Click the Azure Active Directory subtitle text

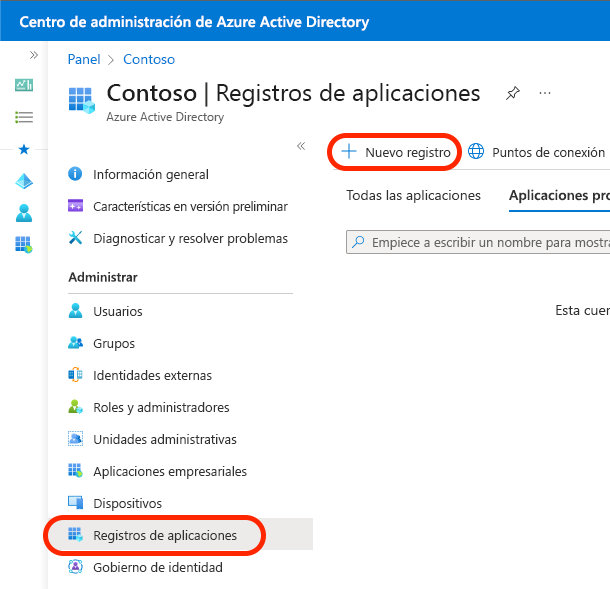(165, 117)
